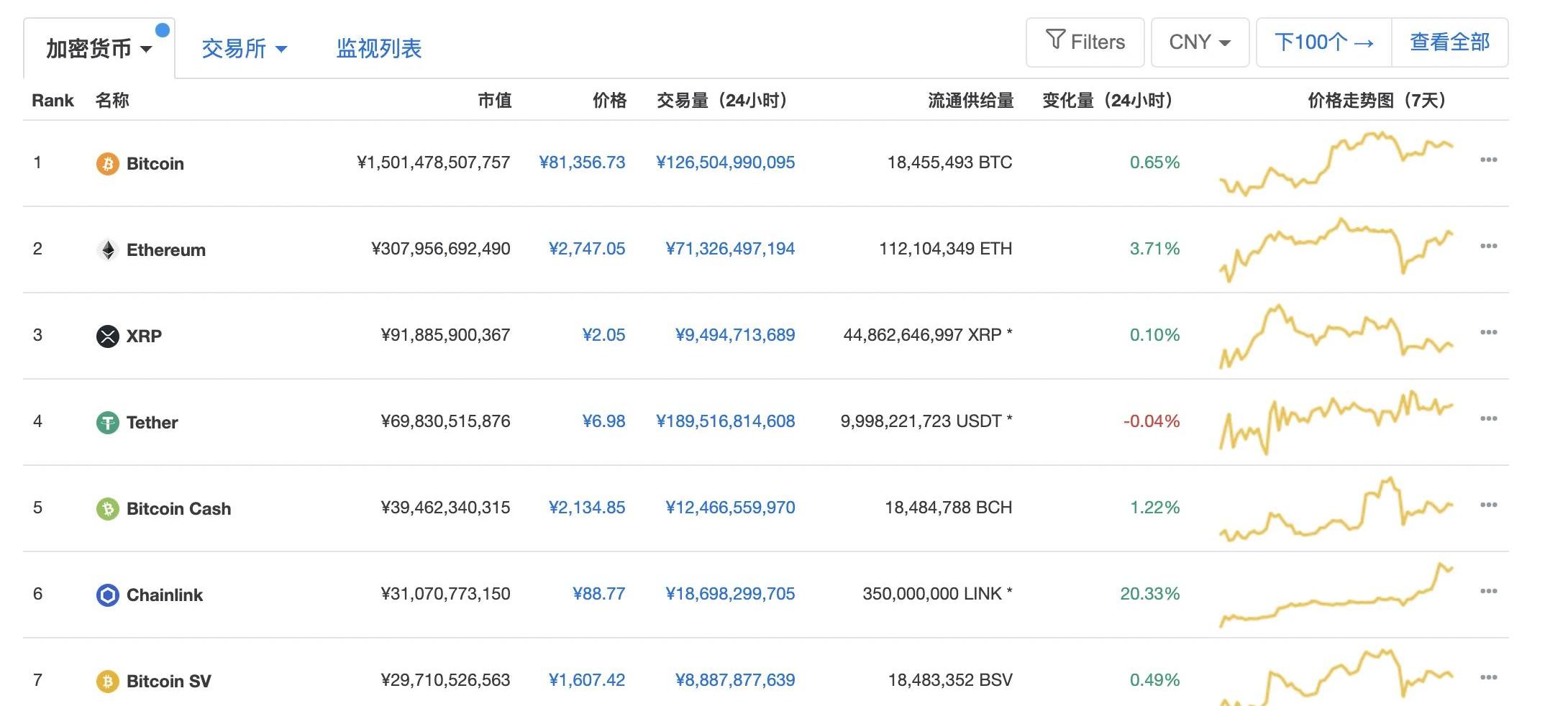This screenshot has height=706, width=1568.
Task: Switch to the 监视列表 tab
Action: point(379,49)
